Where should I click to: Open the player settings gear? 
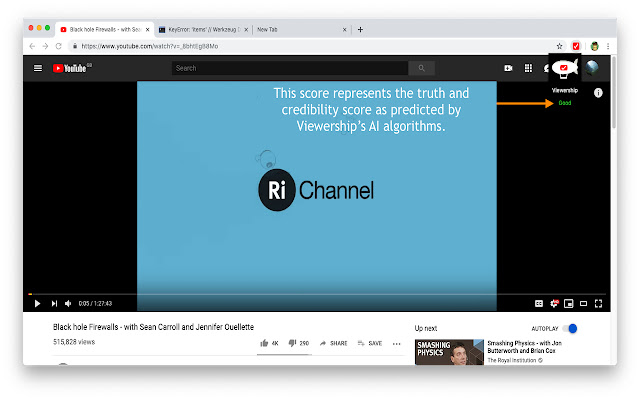coord(554,303)
